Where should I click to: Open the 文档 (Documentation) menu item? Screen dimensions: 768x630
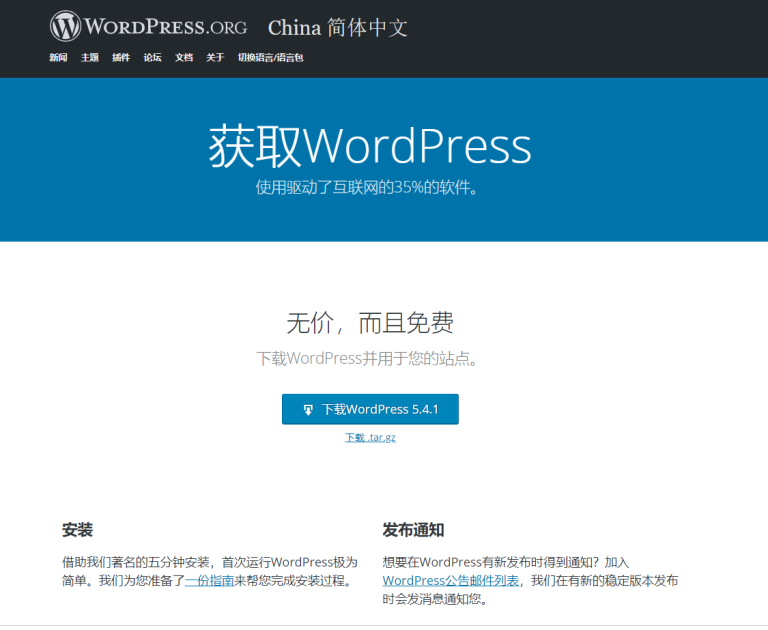(x=184, y=58)
